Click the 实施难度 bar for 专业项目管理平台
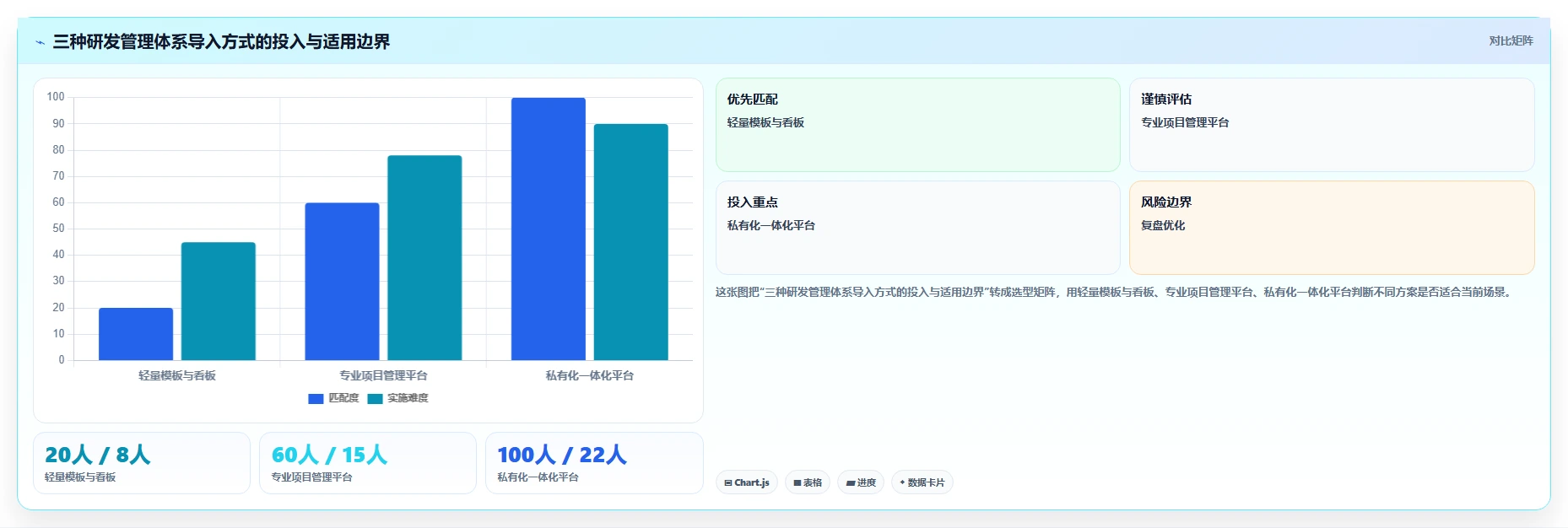The image size is (1568, 528). point(424,258)
